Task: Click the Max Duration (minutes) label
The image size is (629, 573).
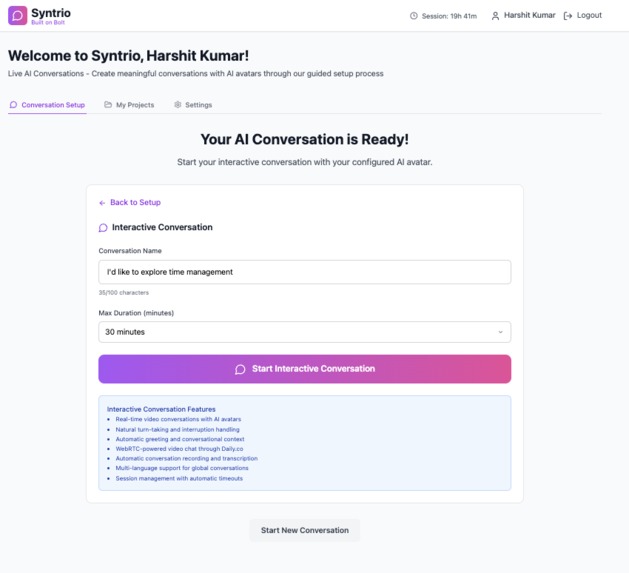Action: 136,313
